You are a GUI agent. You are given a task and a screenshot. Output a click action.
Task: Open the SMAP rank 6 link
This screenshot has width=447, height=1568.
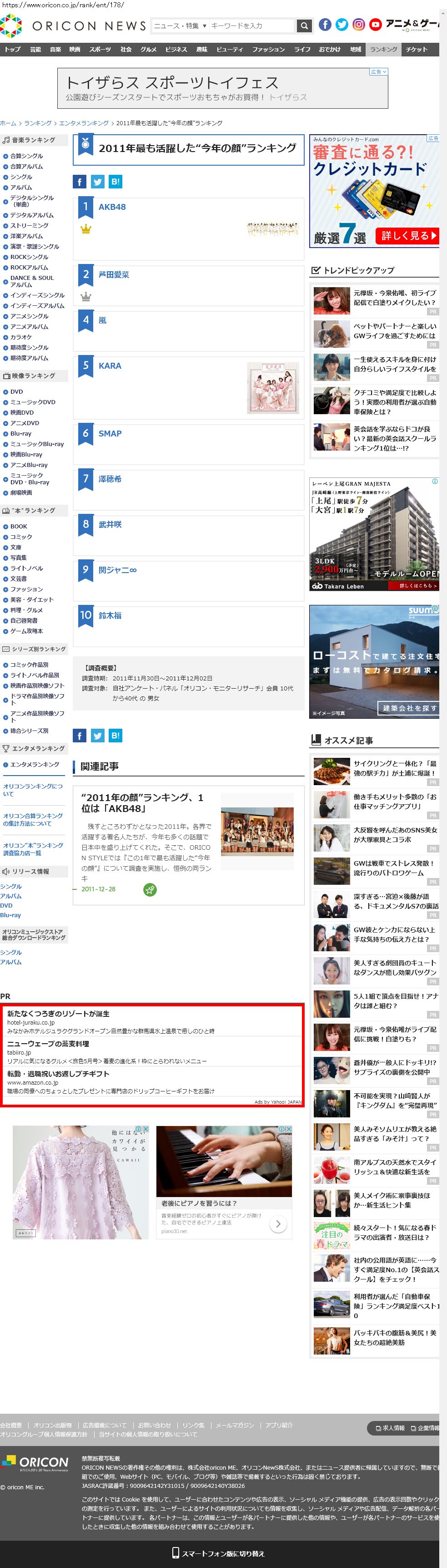pos(110,433)
